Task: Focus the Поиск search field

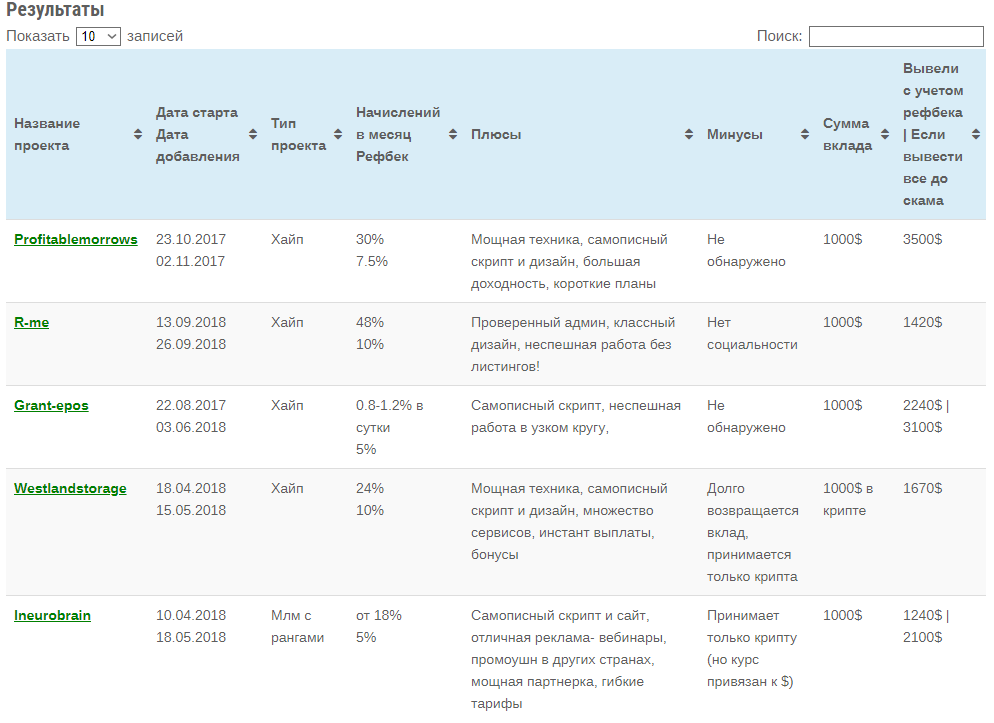Action: [896, 36]
